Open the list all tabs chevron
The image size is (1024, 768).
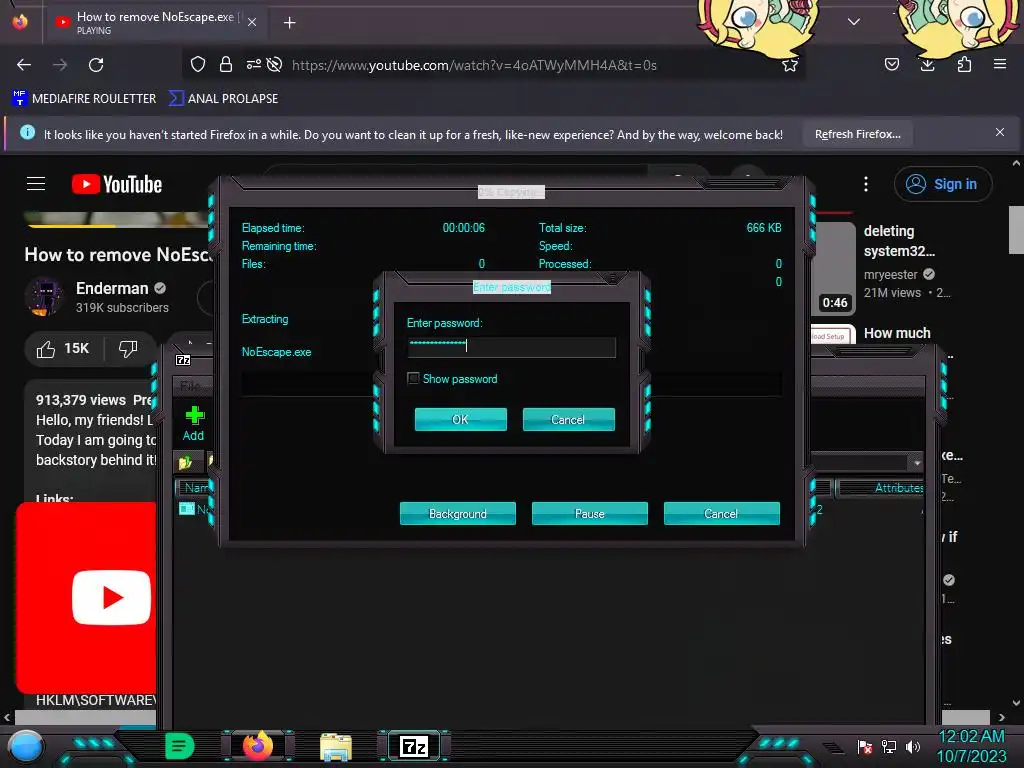point(854,22)
